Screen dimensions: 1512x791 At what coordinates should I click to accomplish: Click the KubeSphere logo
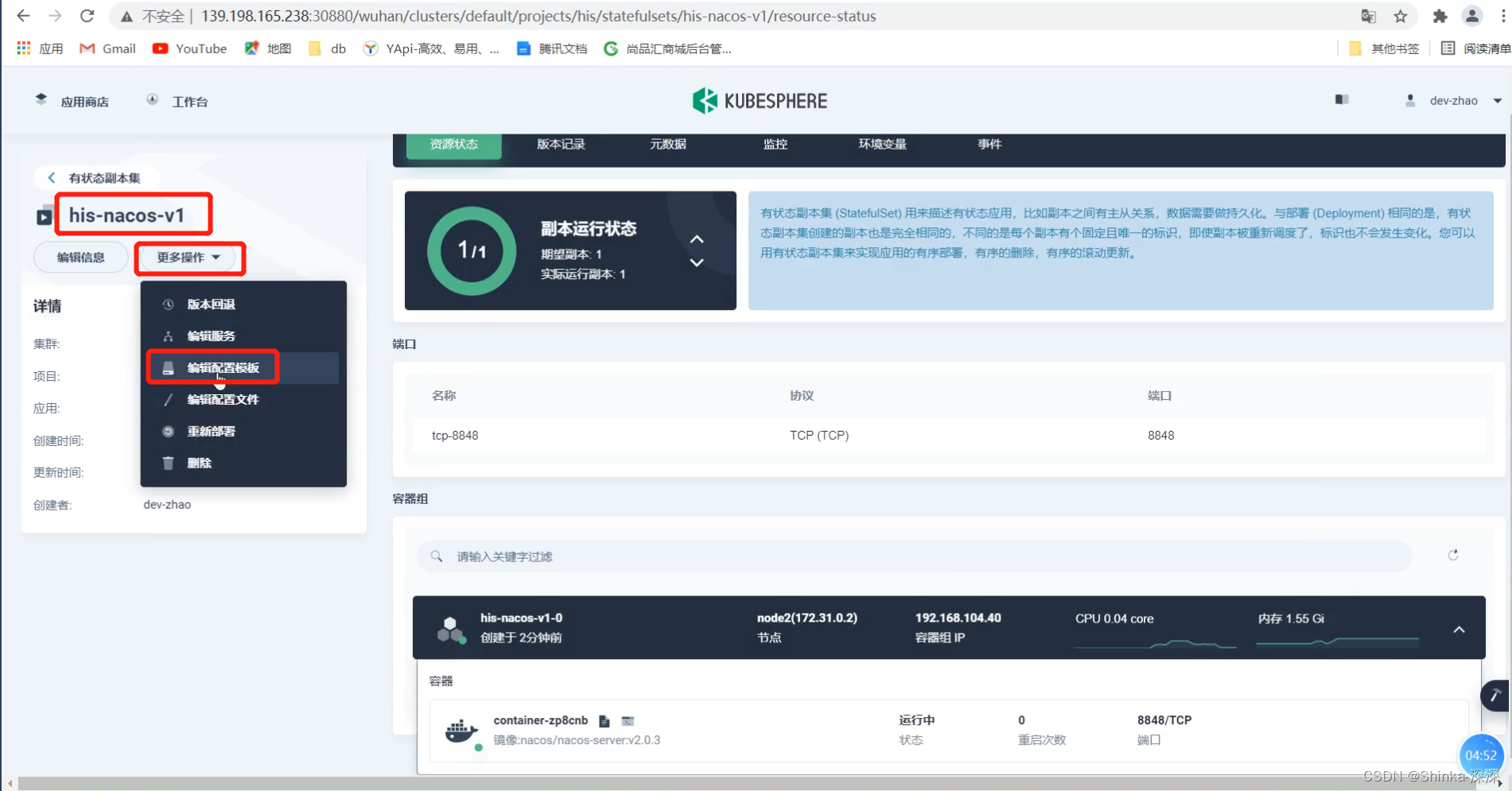pos(760,101)
